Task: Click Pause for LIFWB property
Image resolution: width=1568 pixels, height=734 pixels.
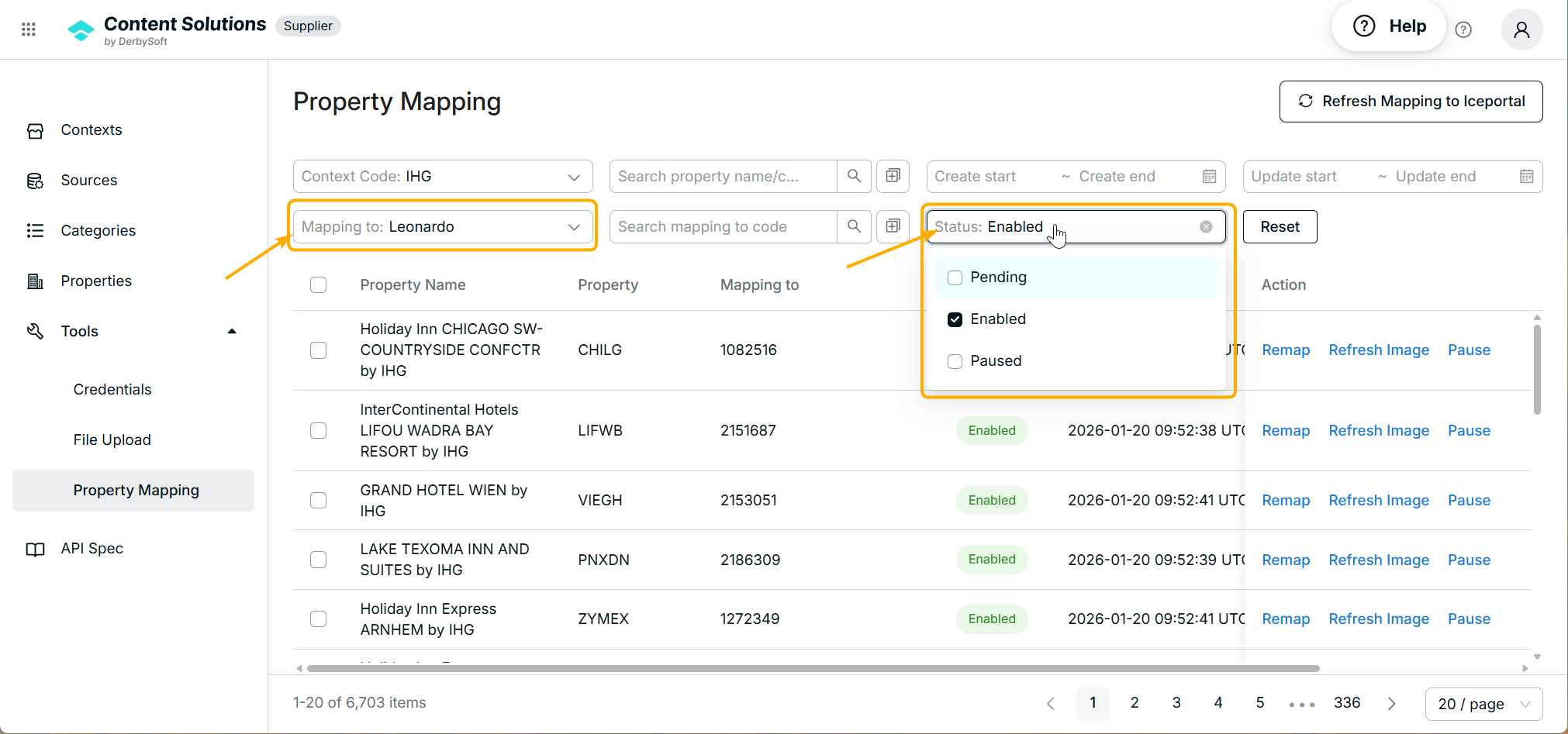Action: click(x=1469, y=430)
